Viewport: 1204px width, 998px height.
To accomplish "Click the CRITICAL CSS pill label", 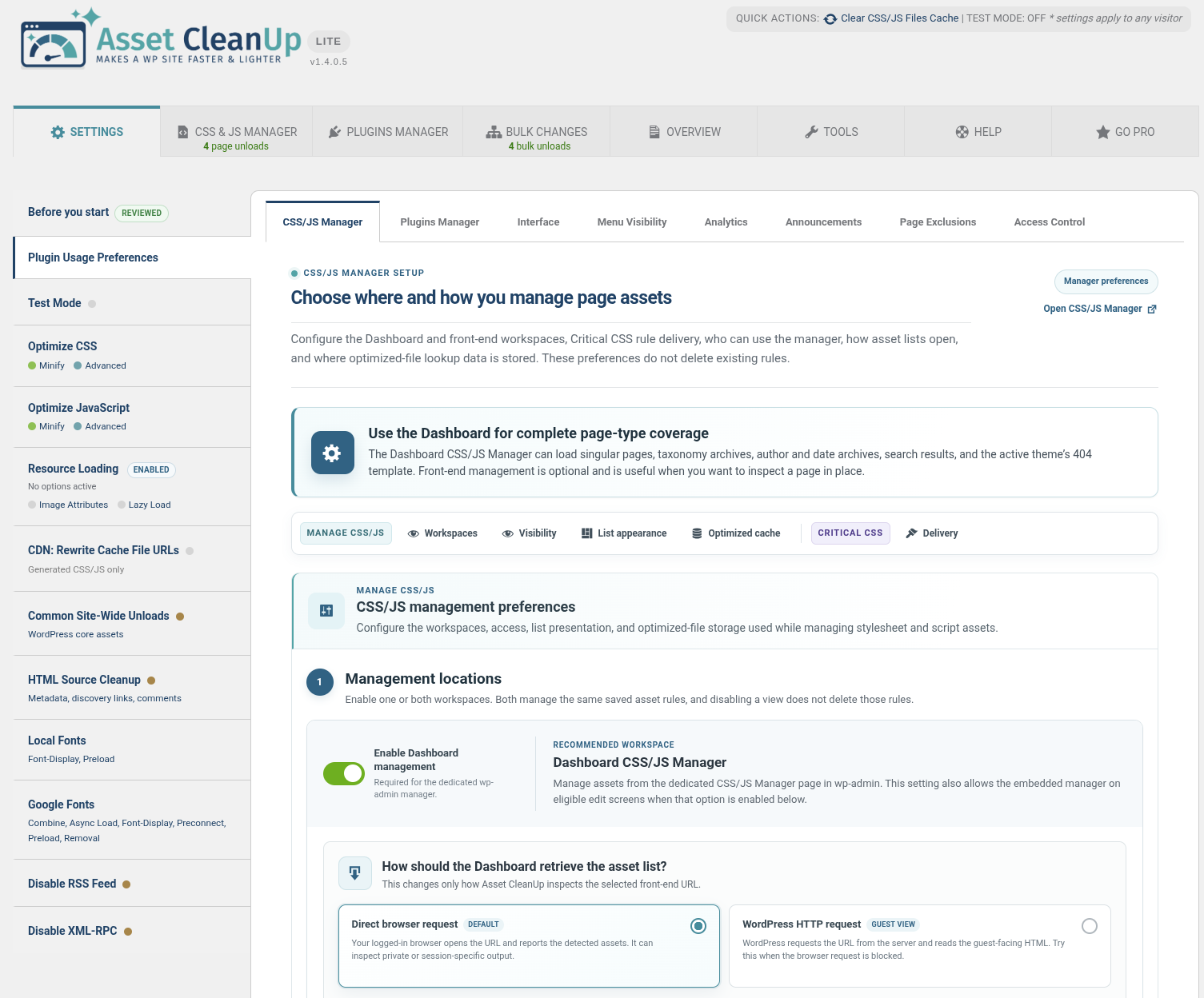I will point(850,533).
